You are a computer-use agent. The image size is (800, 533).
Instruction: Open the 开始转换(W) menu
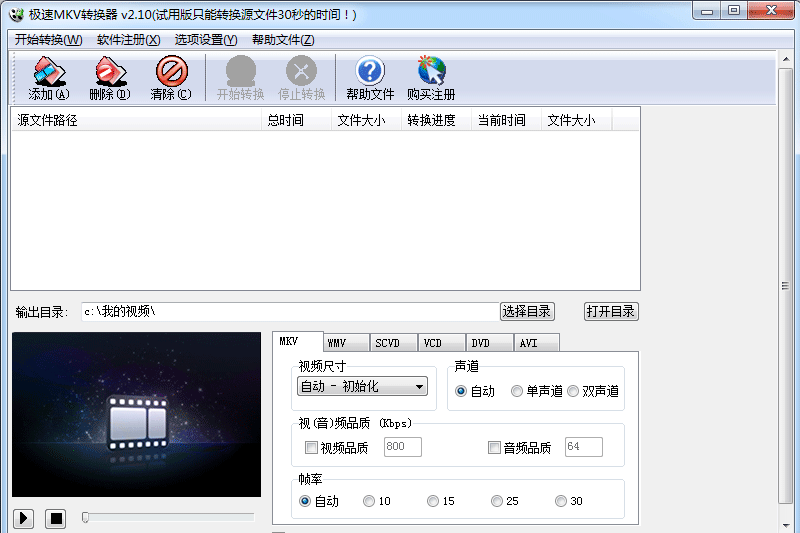point(48,40)
